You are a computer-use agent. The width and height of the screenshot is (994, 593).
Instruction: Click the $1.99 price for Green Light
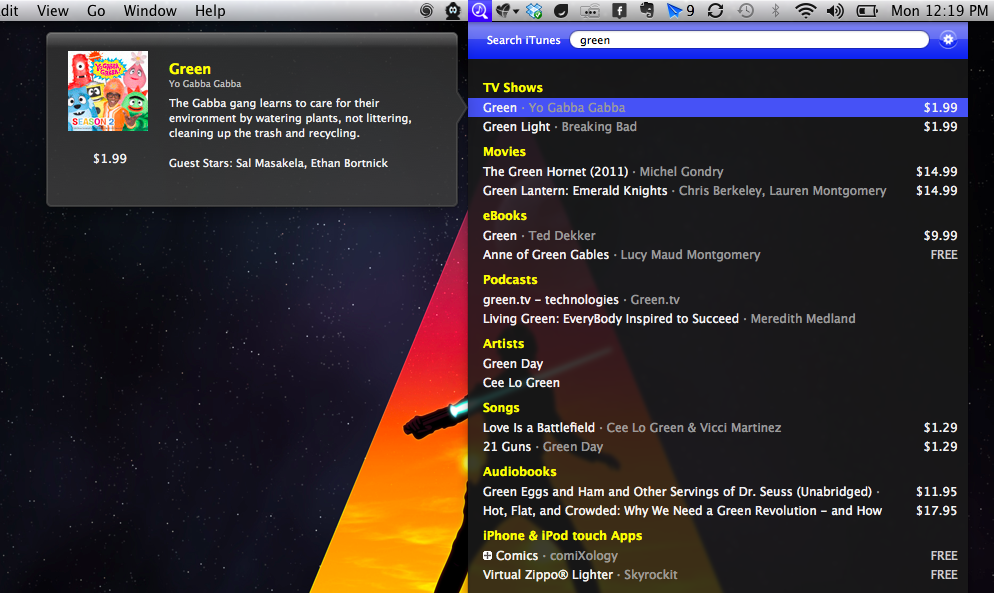point(940,126)
